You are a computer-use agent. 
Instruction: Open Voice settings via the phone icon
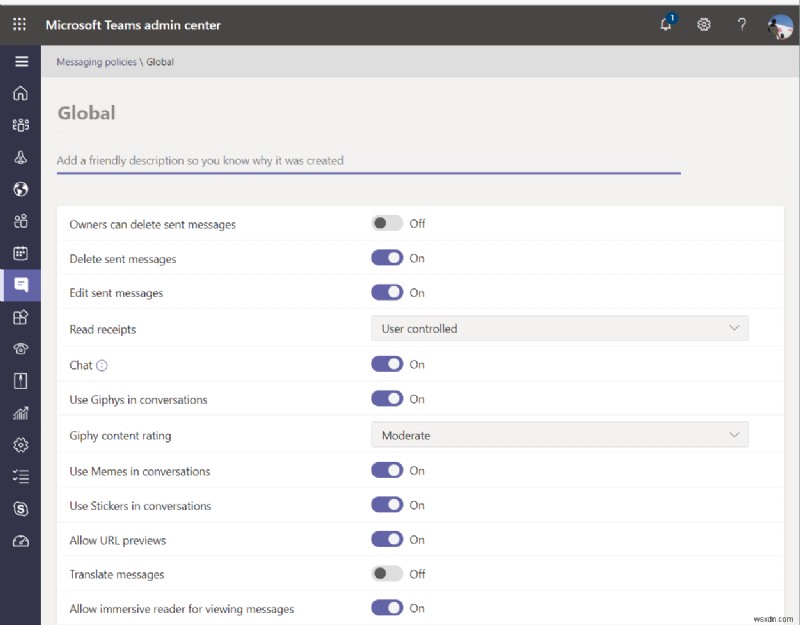(x=20, y=349)
